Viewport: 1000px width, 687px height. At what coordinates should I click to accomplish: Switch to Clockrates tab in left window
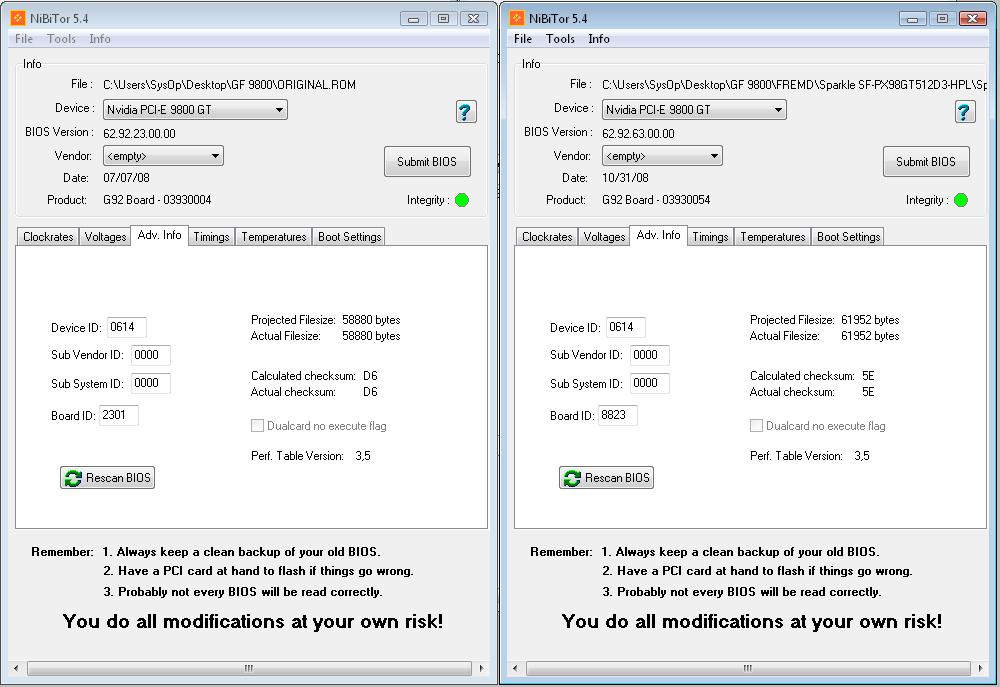click(48, 237)
